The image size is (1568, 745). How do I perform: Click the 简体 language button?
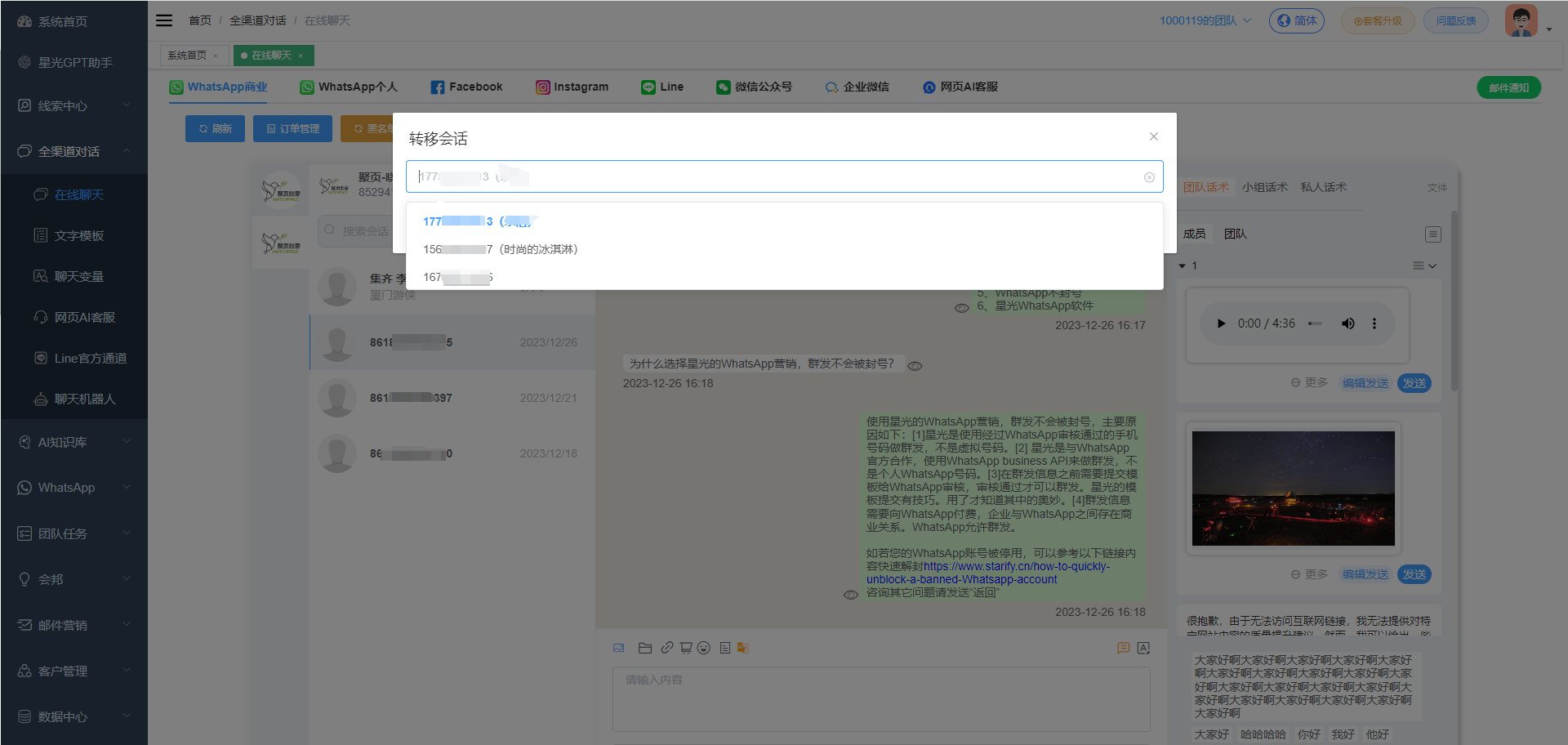1297,20
